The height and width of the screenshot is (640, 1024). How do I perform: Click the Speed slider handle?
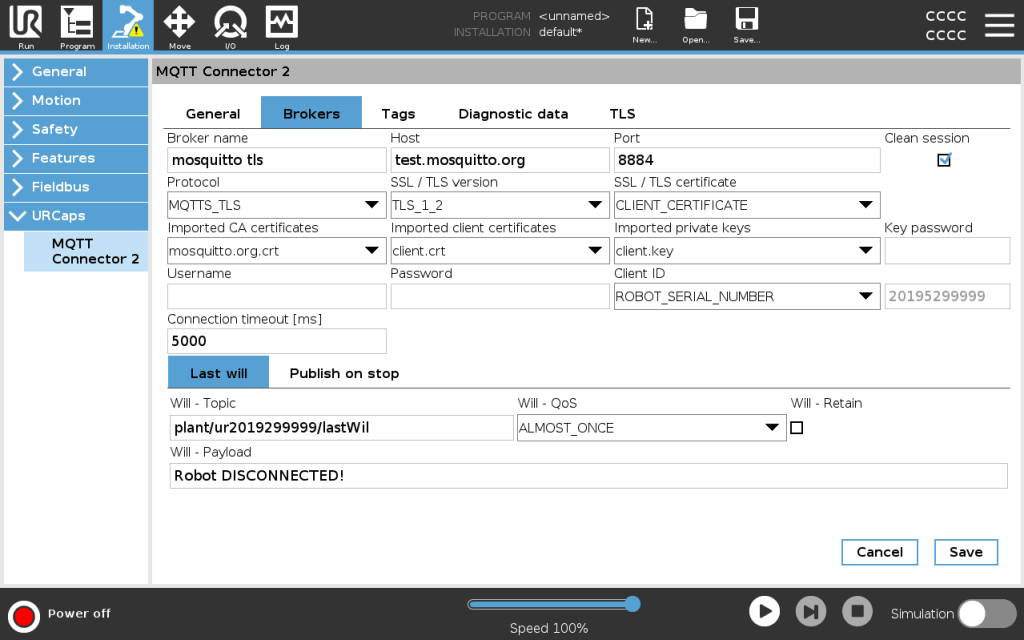pyautogui.click(x=632, y=604)
